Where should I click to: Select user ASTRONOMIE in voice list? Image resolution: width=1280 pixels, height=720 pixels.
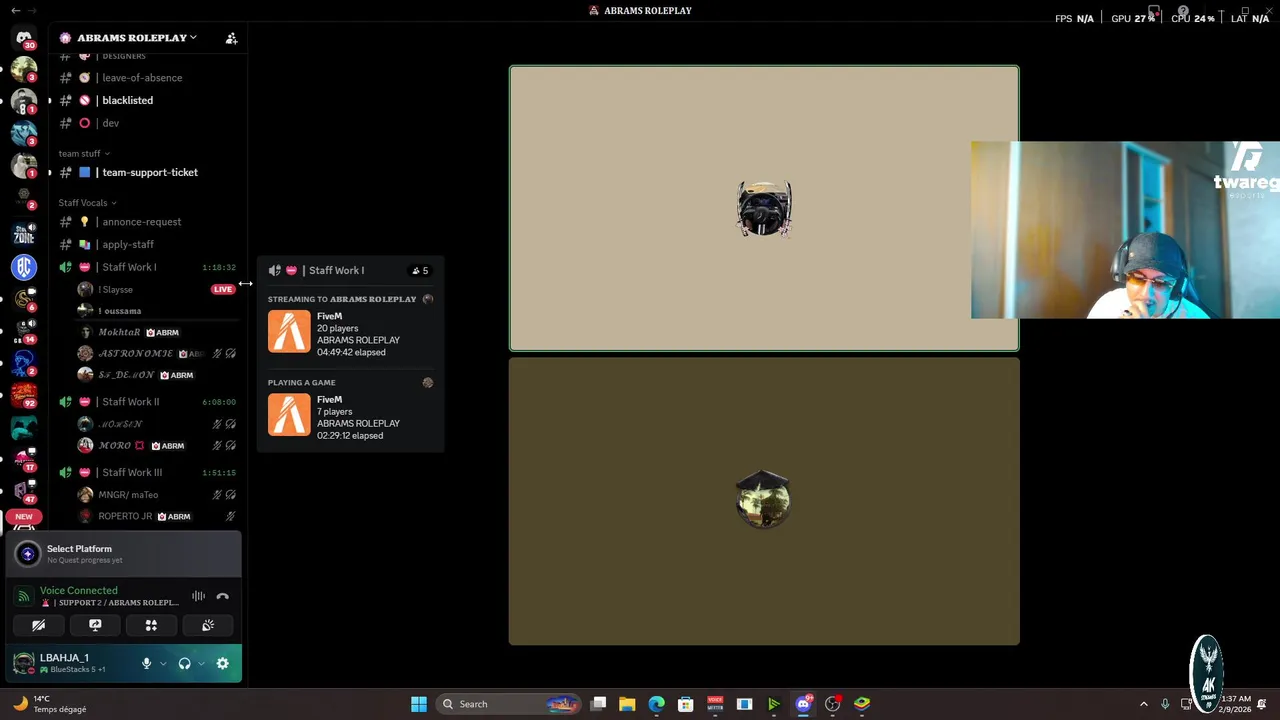(x=157, y=354)
